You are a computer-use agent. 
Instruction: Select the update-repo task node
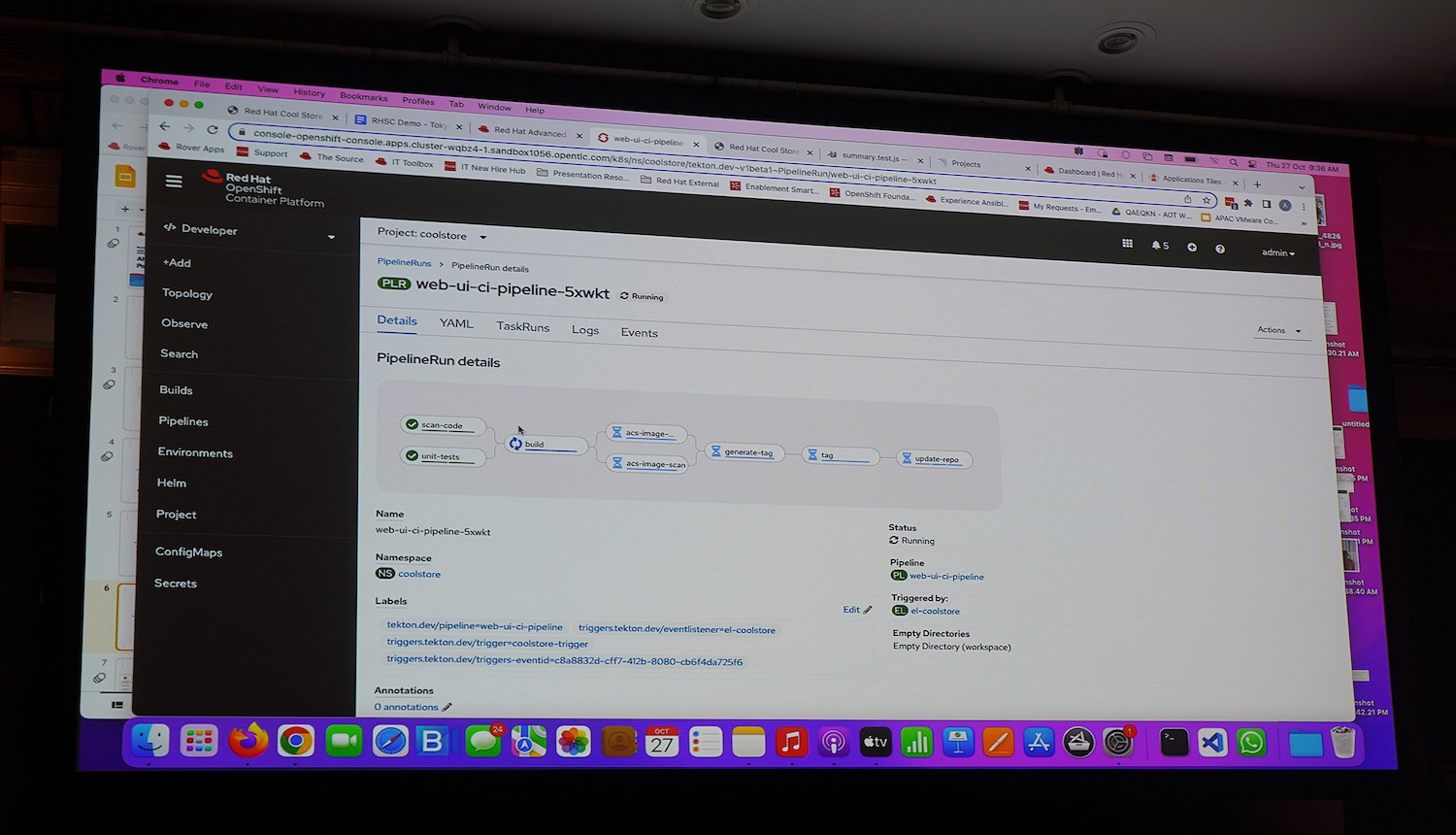(x=934, y=459)
